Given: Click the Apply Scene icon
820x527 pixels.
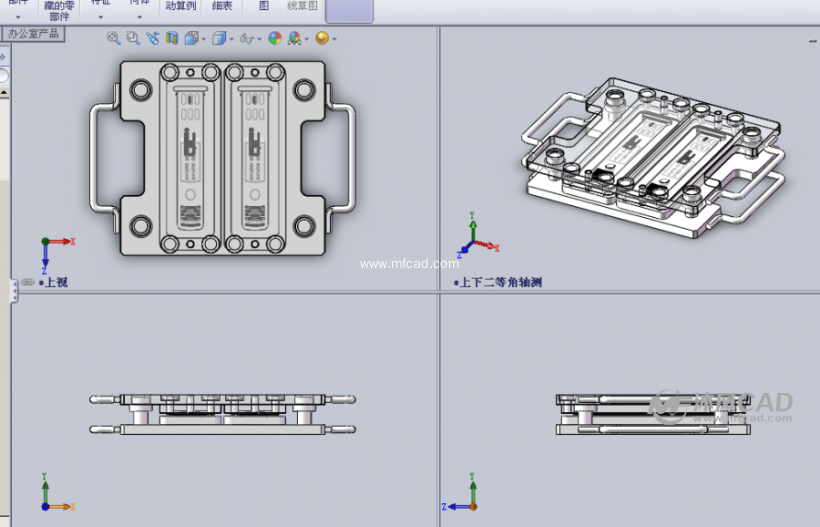Looking at the screenshot, I should point(294,38).
